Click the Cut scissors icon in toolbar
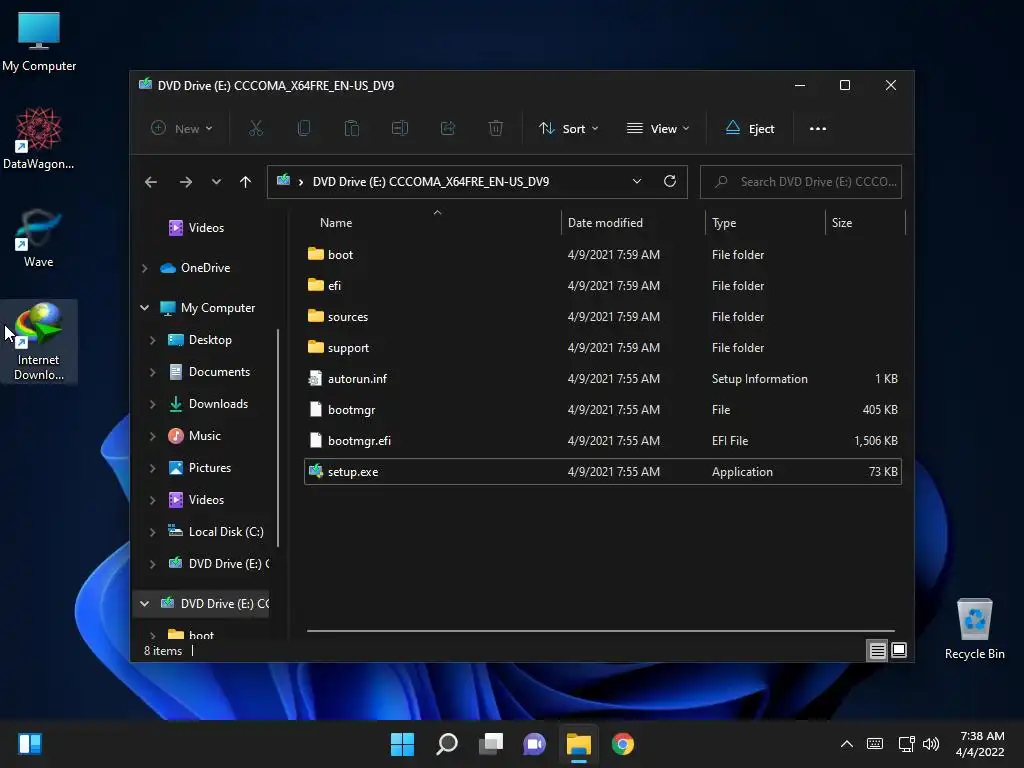This screenshot has height=768, width=1024. 255,129
